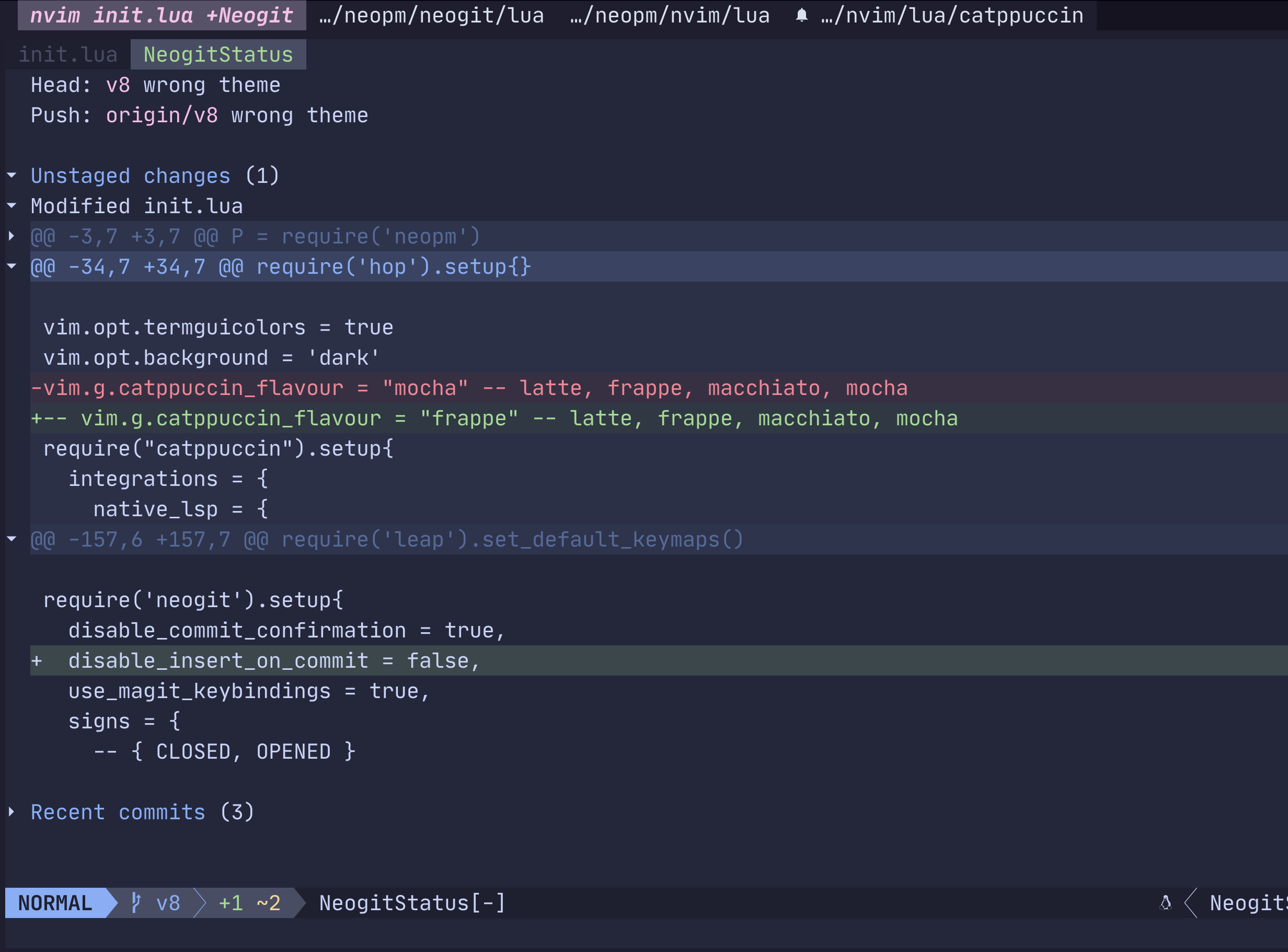Screen dimensions: 1288x952
Task: Collapse the require('hop').setup hunk header
Action: [12, 266]
